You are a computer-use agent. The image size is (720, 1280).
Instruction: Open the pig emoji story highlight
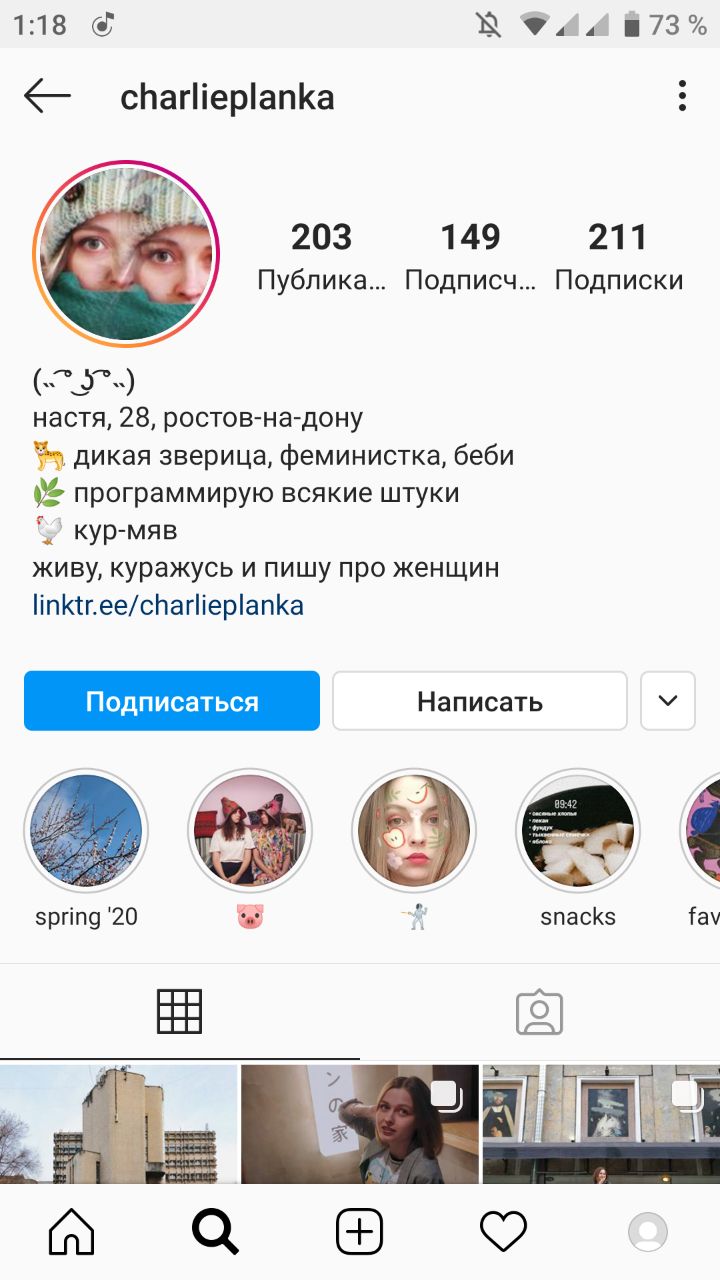pyautogui.click(x=250, y=831)
